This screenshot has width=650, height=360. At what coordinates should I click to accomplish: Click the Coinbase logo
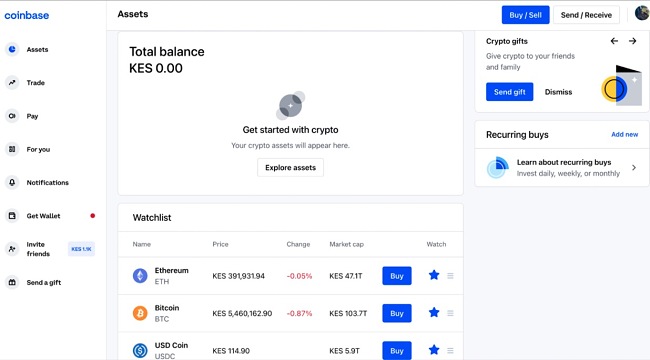coord(27,15)
